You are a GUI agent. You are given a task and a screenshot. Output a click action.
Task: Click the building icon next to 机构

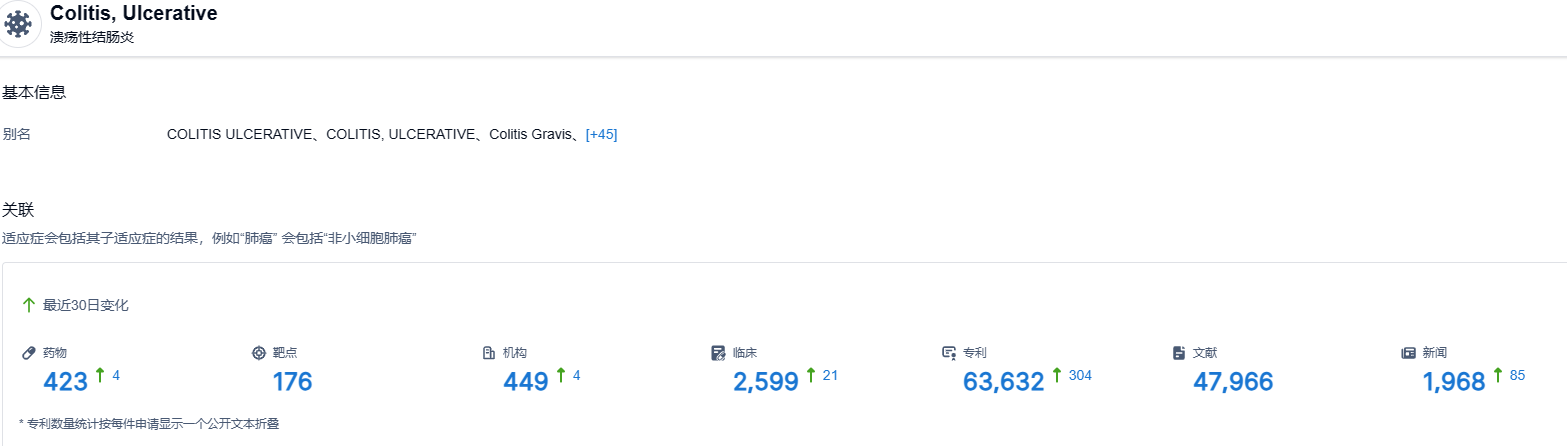(489, 353)
